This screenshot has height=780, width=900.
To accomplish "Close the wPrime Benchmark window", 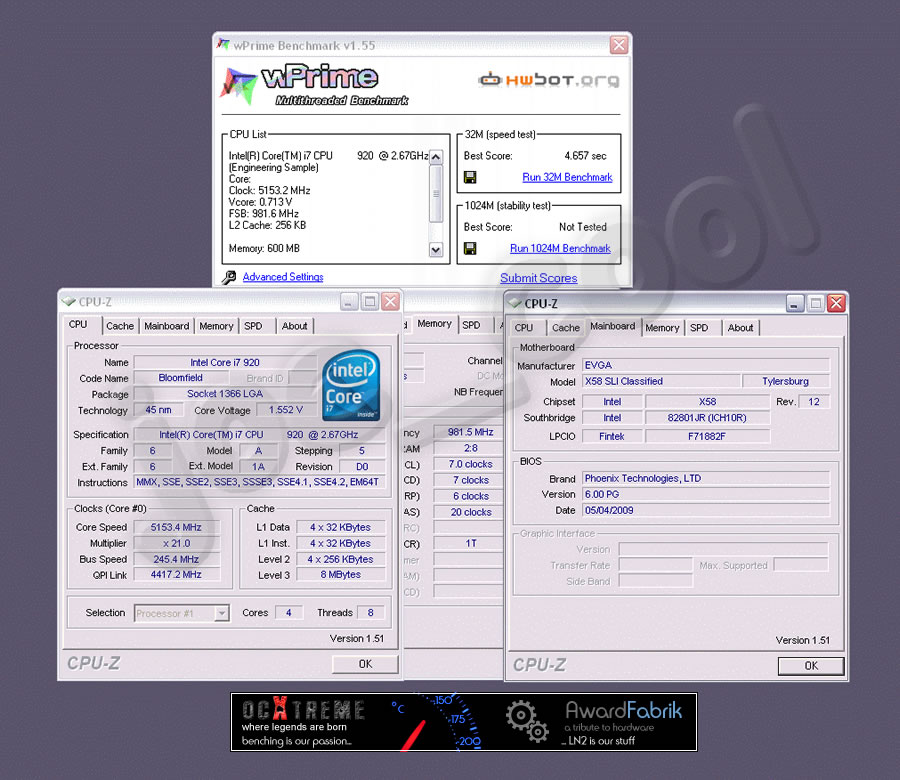I will coord(619,45).
